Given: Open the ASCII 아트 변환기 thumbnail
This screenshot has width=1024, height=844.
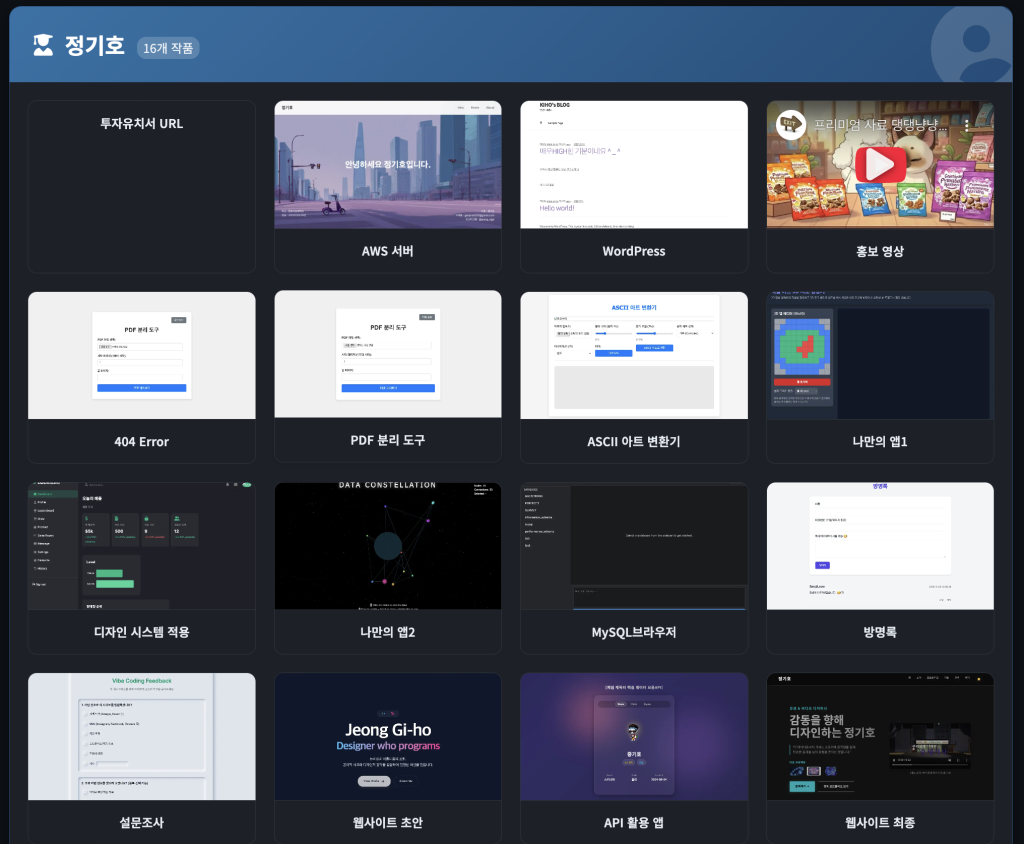Looking at the screenshot, I should 634,355.
